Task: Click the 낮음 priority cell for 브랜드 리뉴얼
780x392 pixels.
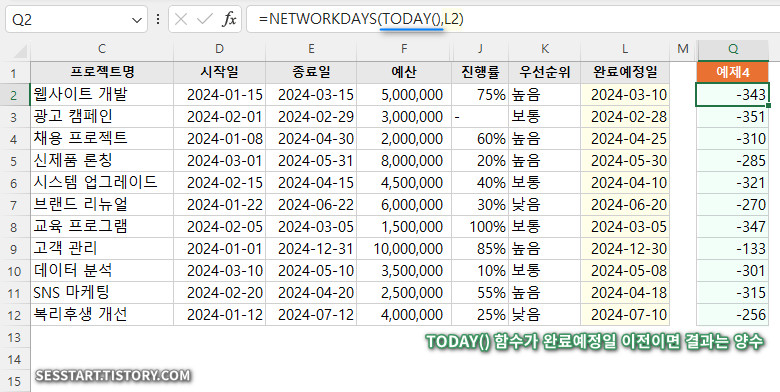Action: click(545, 204)
